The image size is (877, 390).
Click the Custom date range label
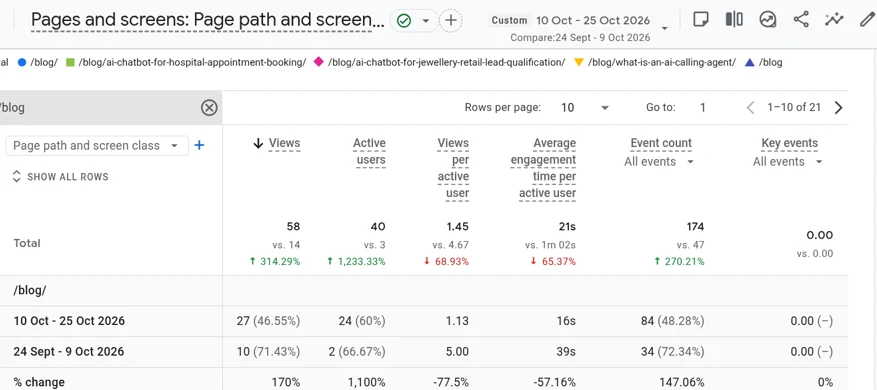510,20
